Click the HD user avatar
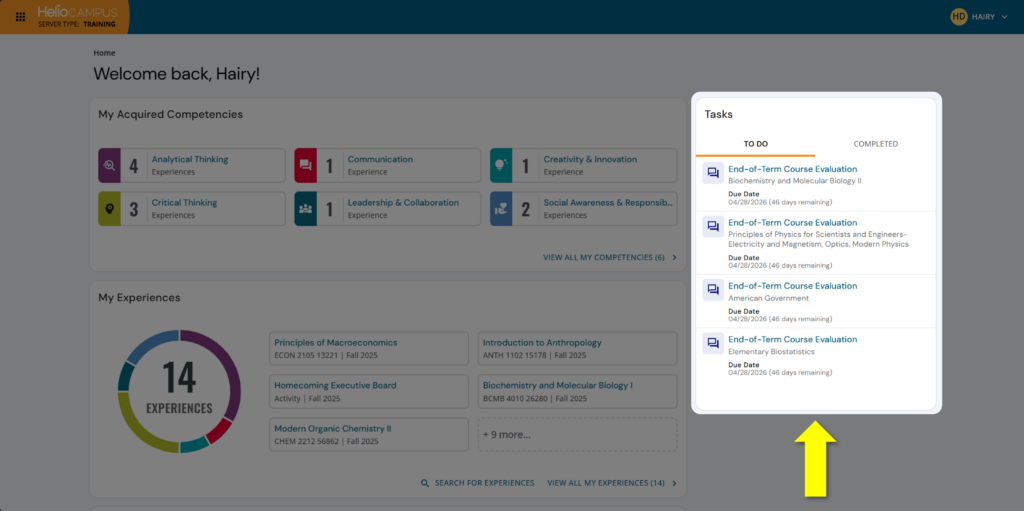 click(x=958, y=17)
